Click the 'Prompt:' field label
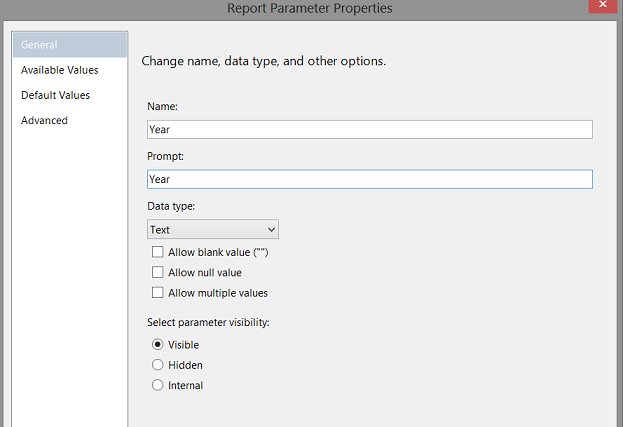Viewport: 623px width, 427px height. [165, 156]
